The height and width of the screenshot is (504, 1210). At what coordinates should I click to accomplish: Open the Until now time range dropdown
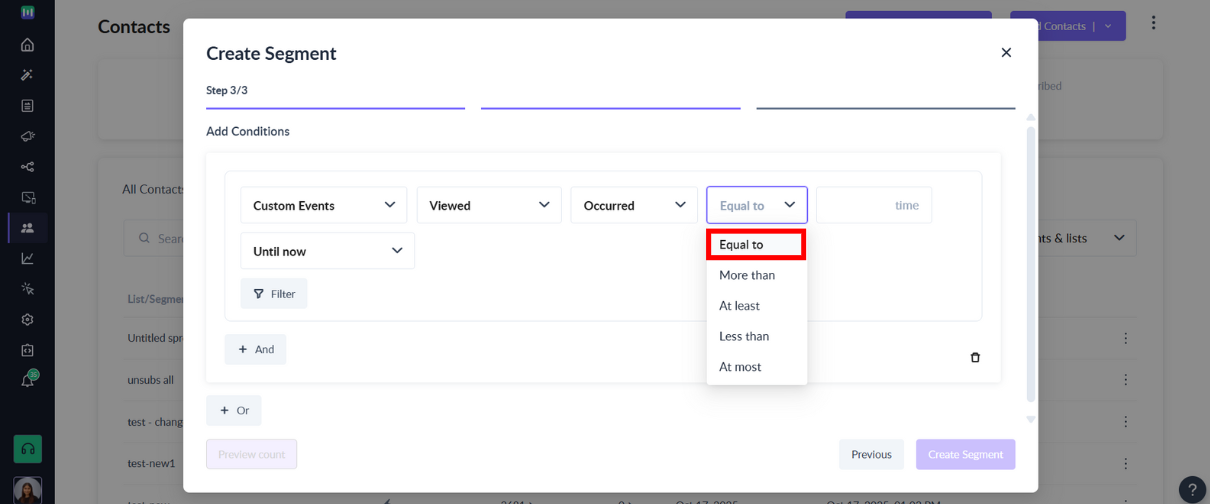pos(327,251)
